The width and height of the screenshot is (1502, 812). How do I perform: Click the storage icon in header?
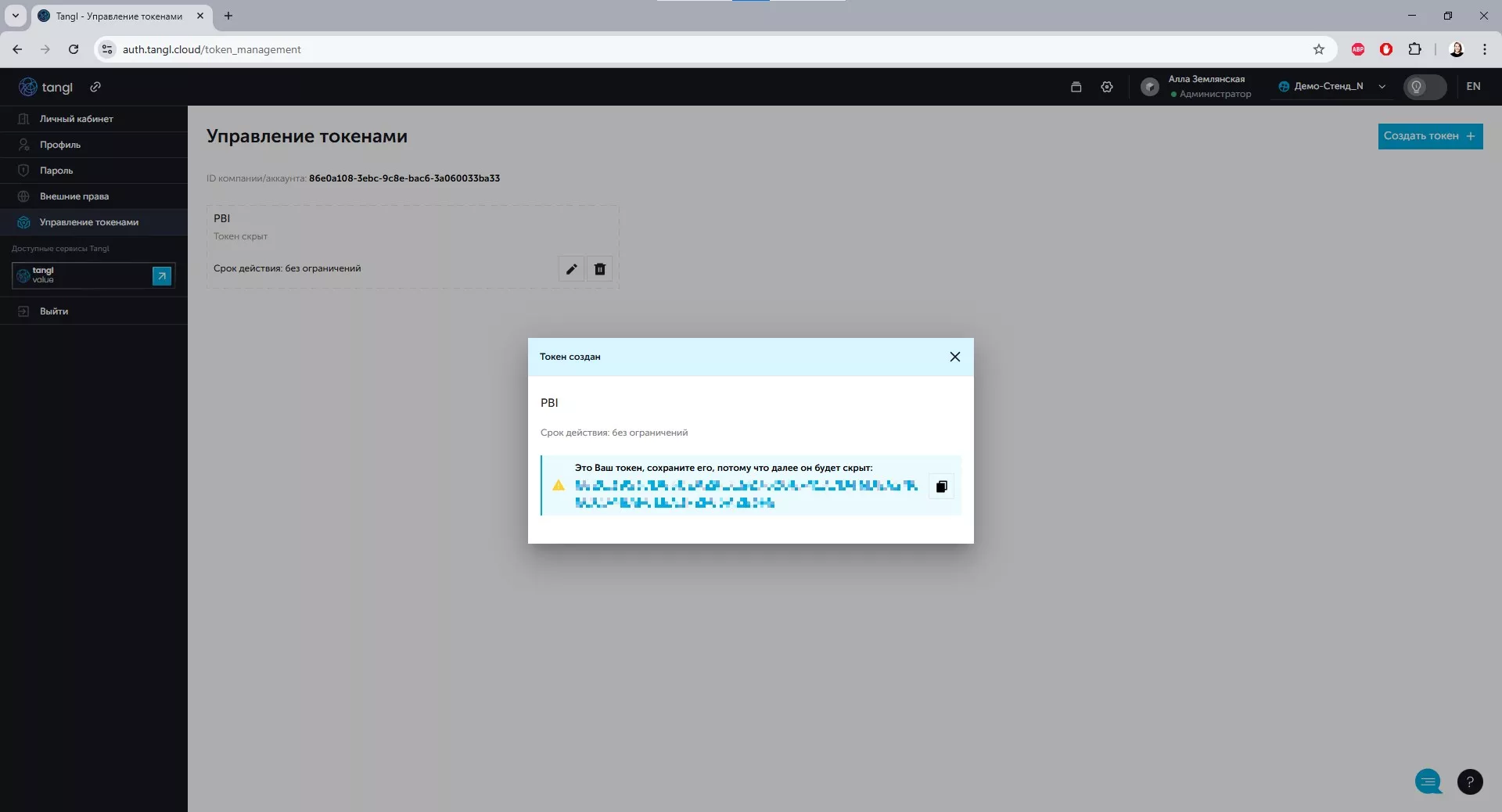tap(1076, 87)
